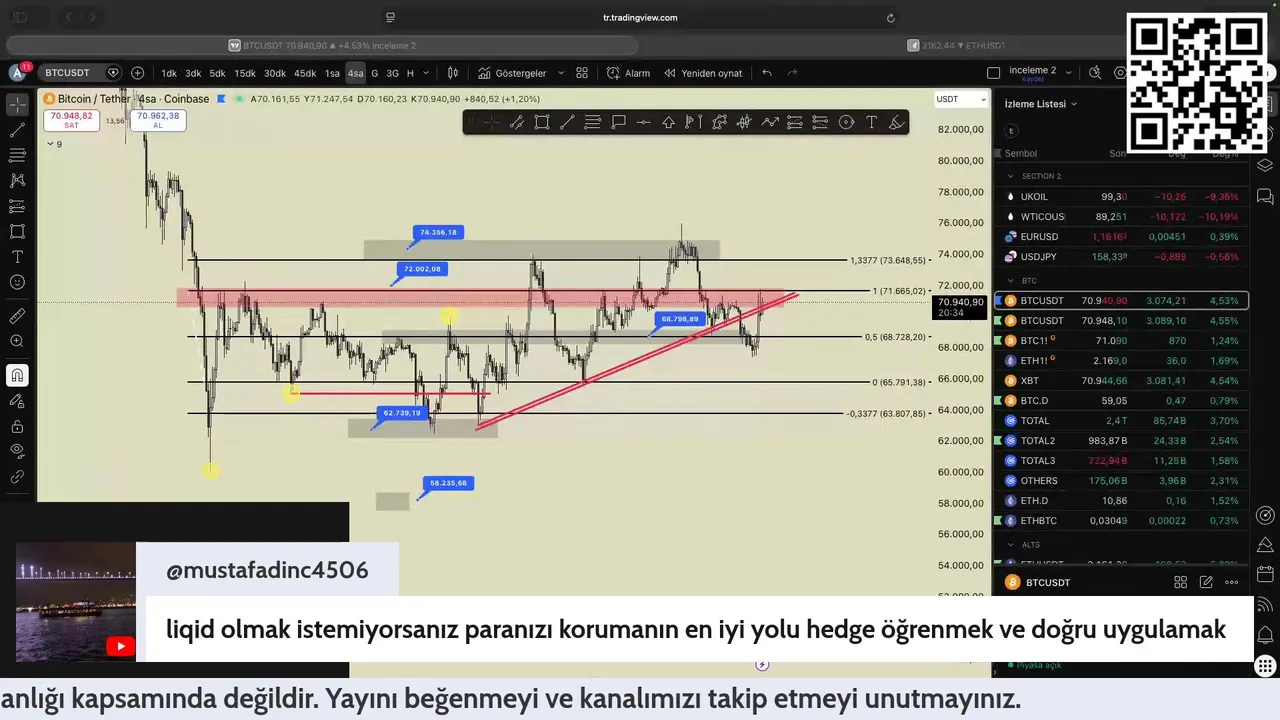1280x720 pixels.
Task: Click the tr.tradingview.com address bar
Action: point(640,17)
